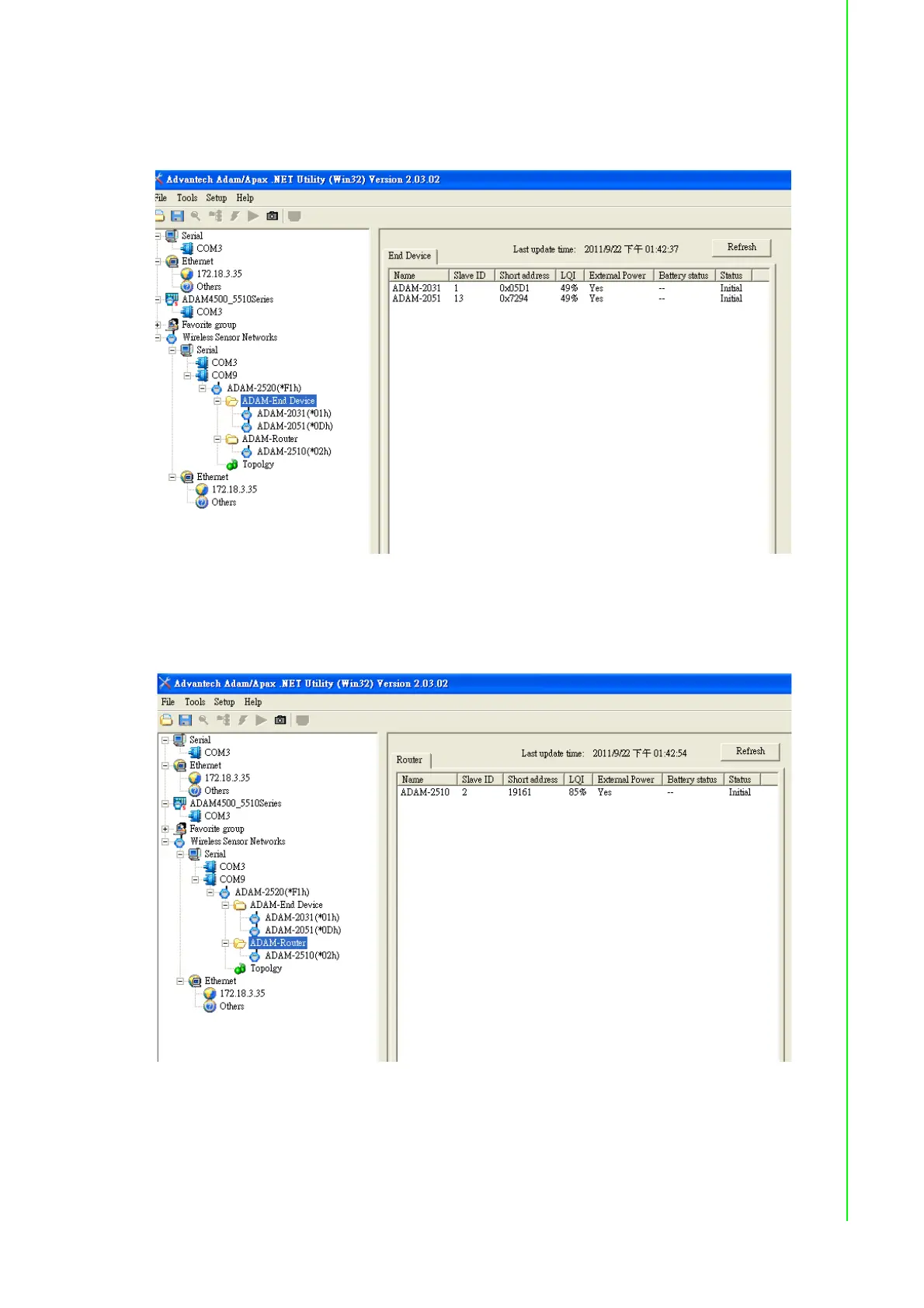Click the Open folder icon in Router window toolbar
Viewport: 924px width, 1308px height.
click(166, 720)
